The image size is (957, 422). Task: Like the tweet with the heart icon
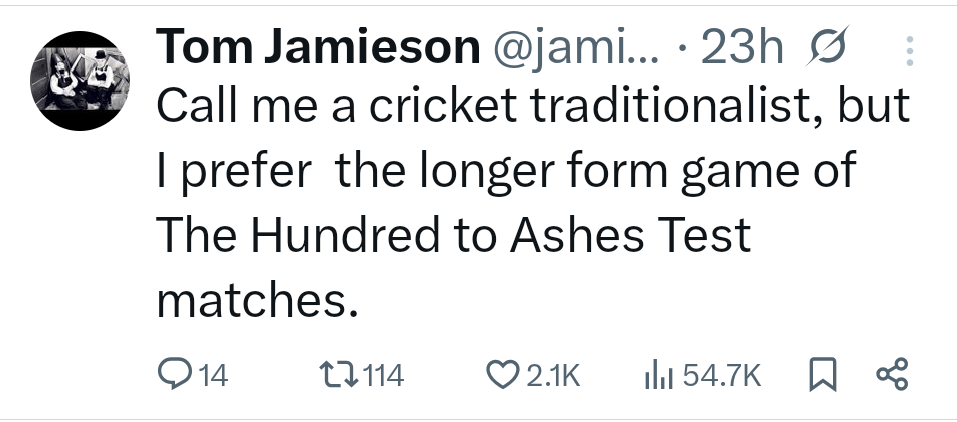pyautogui.click(x=500, y=375)
